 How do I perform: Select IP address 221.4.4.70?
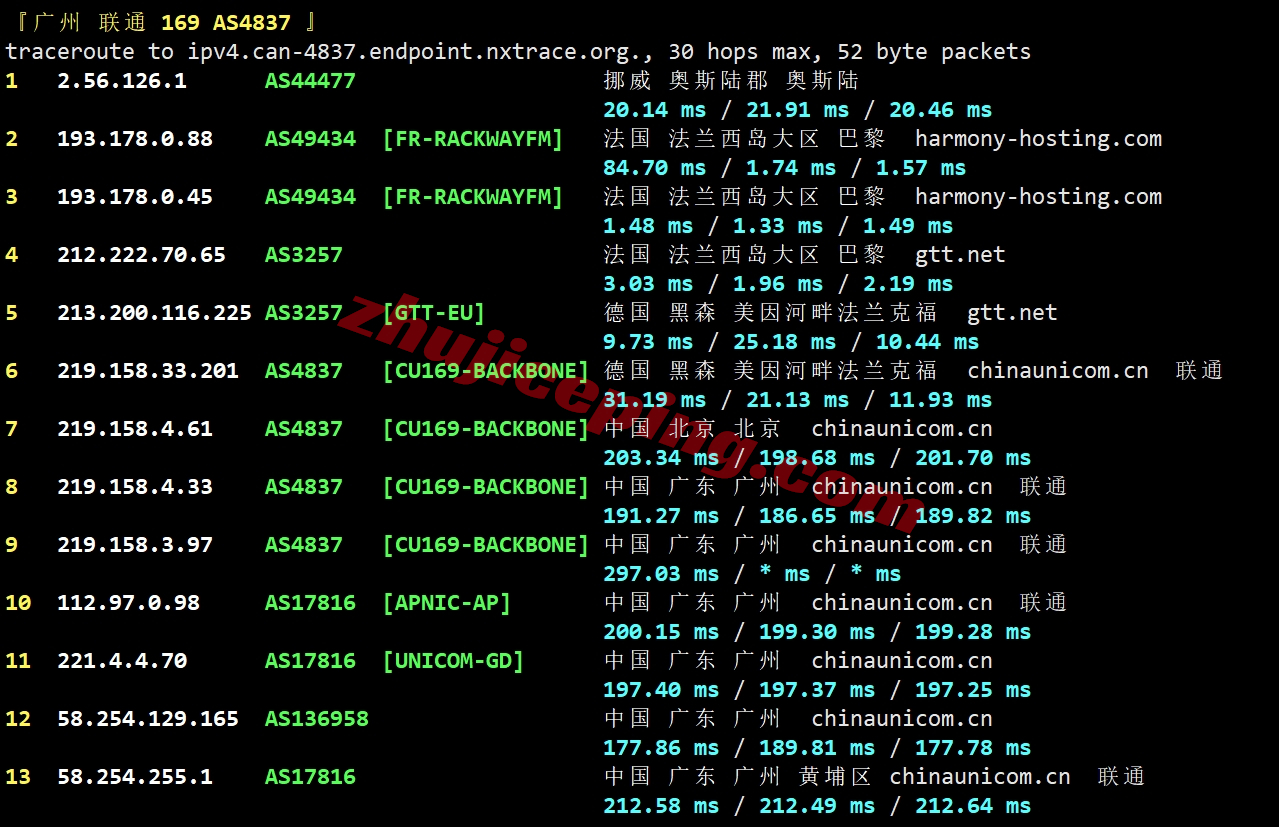(122, 661)
